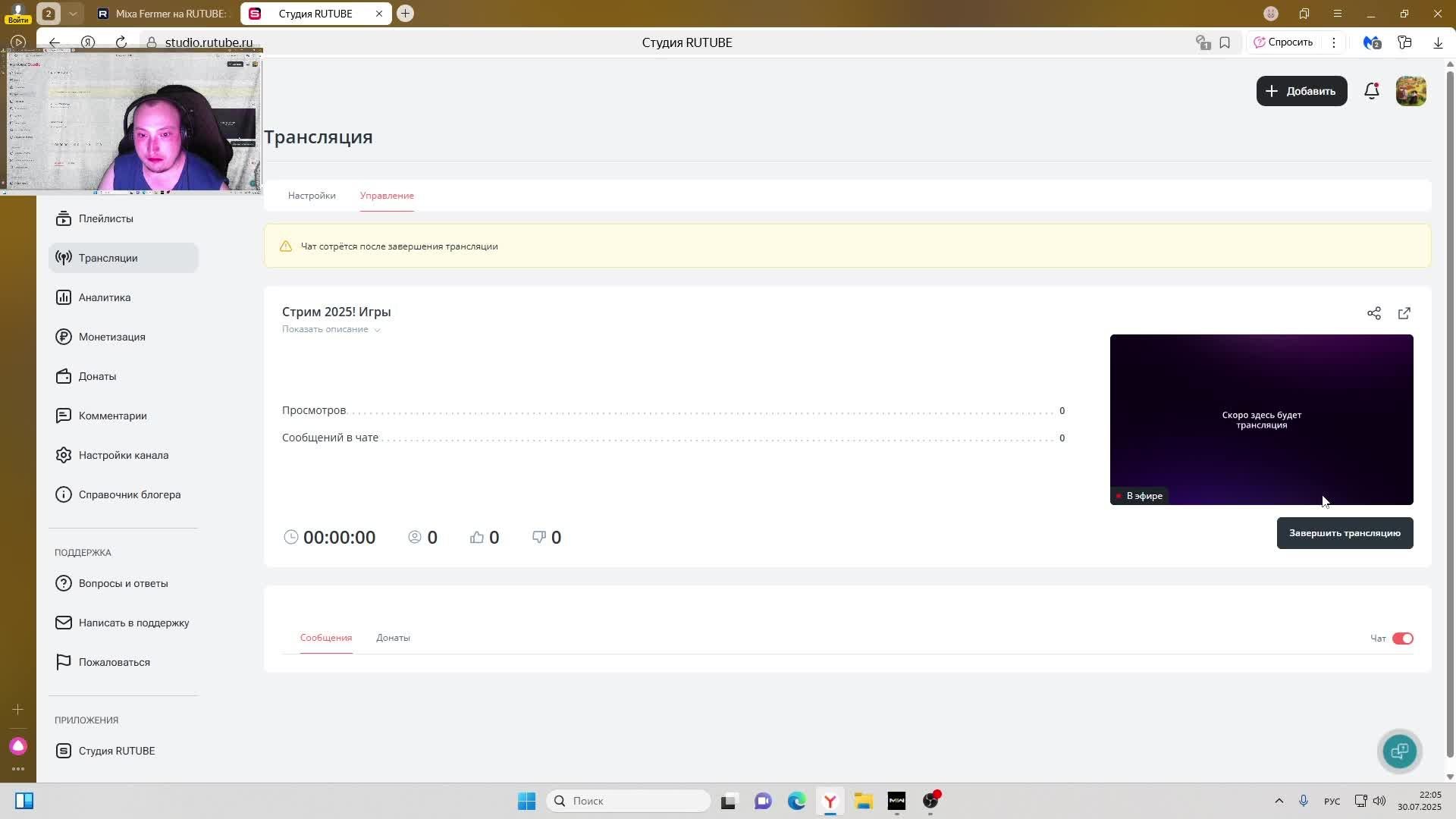Screen dimensions: 1456x819
Task: Show hidden system tray icons
Action: pyautogui.click(x=1279, y=801)
